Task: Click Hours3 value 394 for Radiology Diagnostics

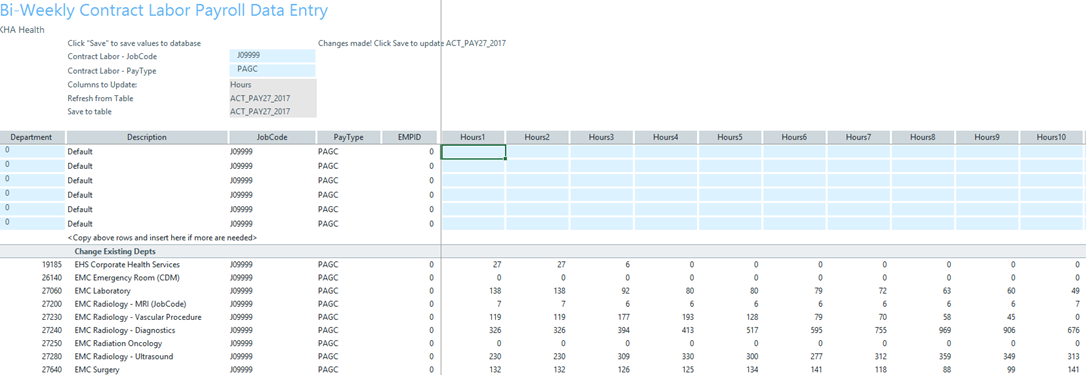Action: click(623, 331)
